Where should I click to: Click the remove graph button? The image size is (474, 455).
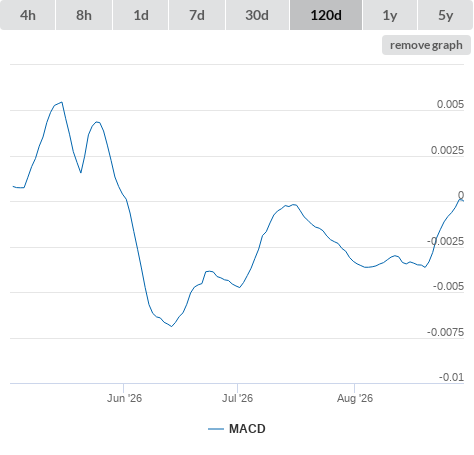coord(426,45)
